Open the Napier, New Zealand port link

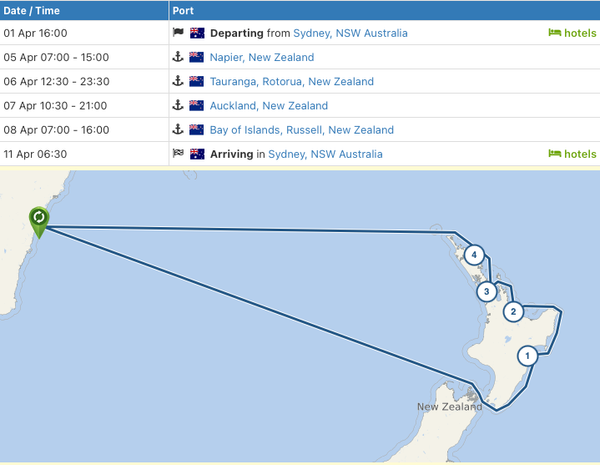coord(262,57)
